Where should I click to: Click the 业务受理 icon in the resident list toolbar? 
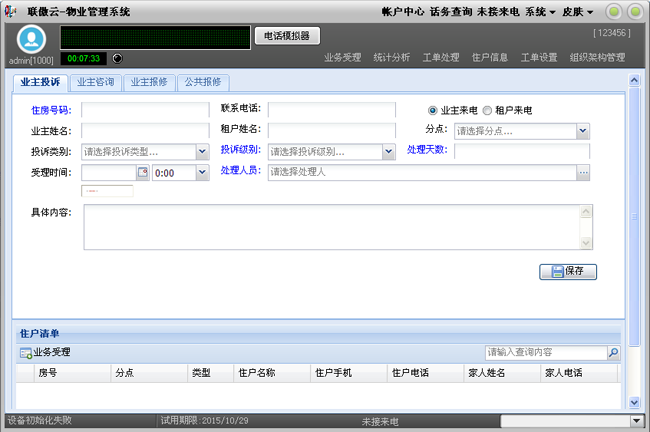click(x=26, y=353)
